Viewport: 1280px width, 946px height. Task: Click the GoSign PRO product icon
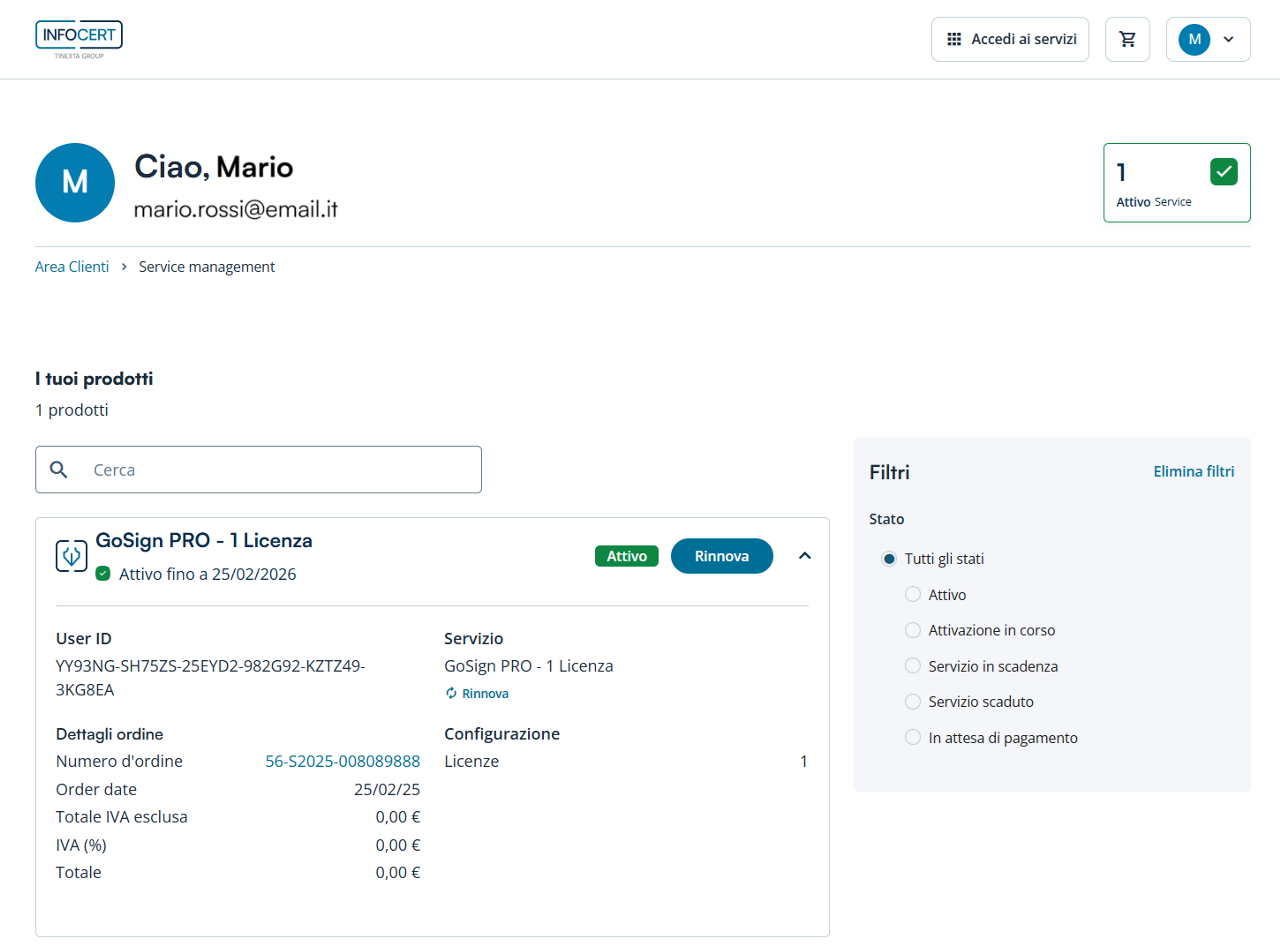[x=72, y=556]
